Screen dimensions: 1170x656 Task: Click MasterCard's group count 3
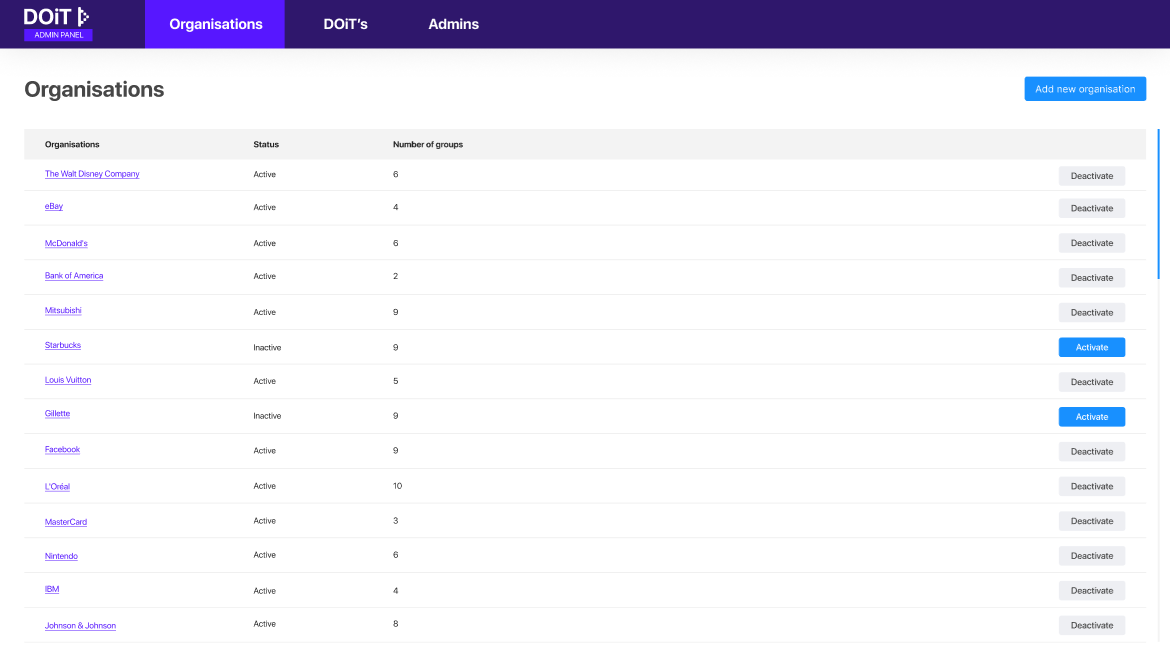395,520
